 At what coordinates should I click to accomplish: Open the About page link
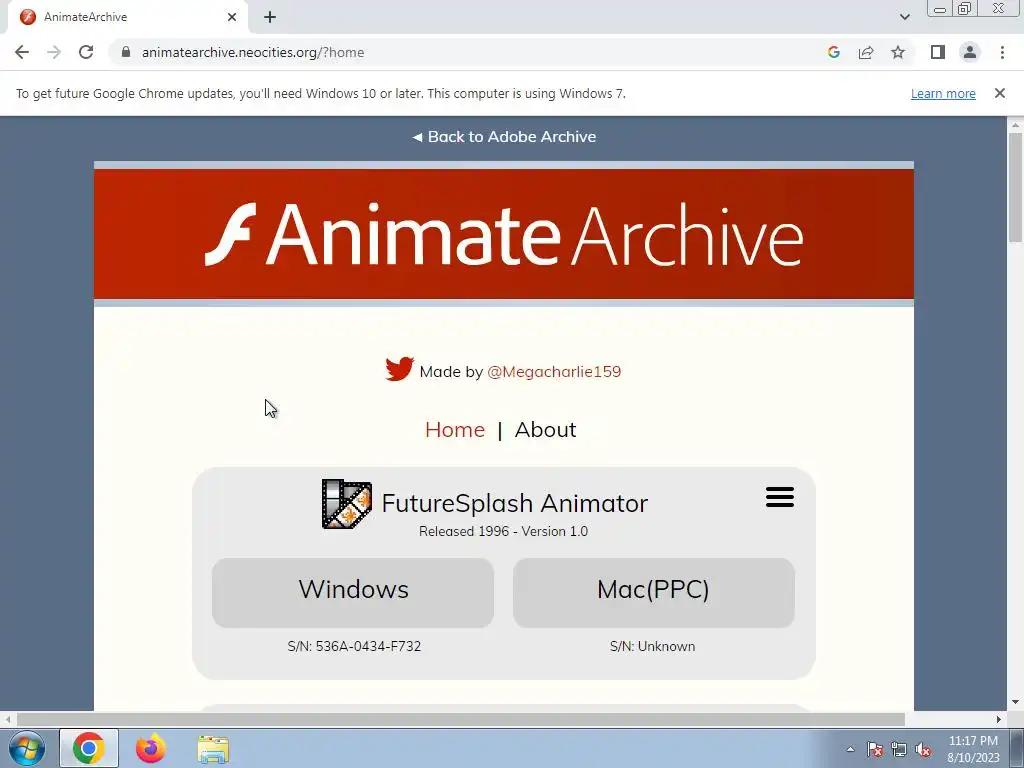click(x=545, y=430)
